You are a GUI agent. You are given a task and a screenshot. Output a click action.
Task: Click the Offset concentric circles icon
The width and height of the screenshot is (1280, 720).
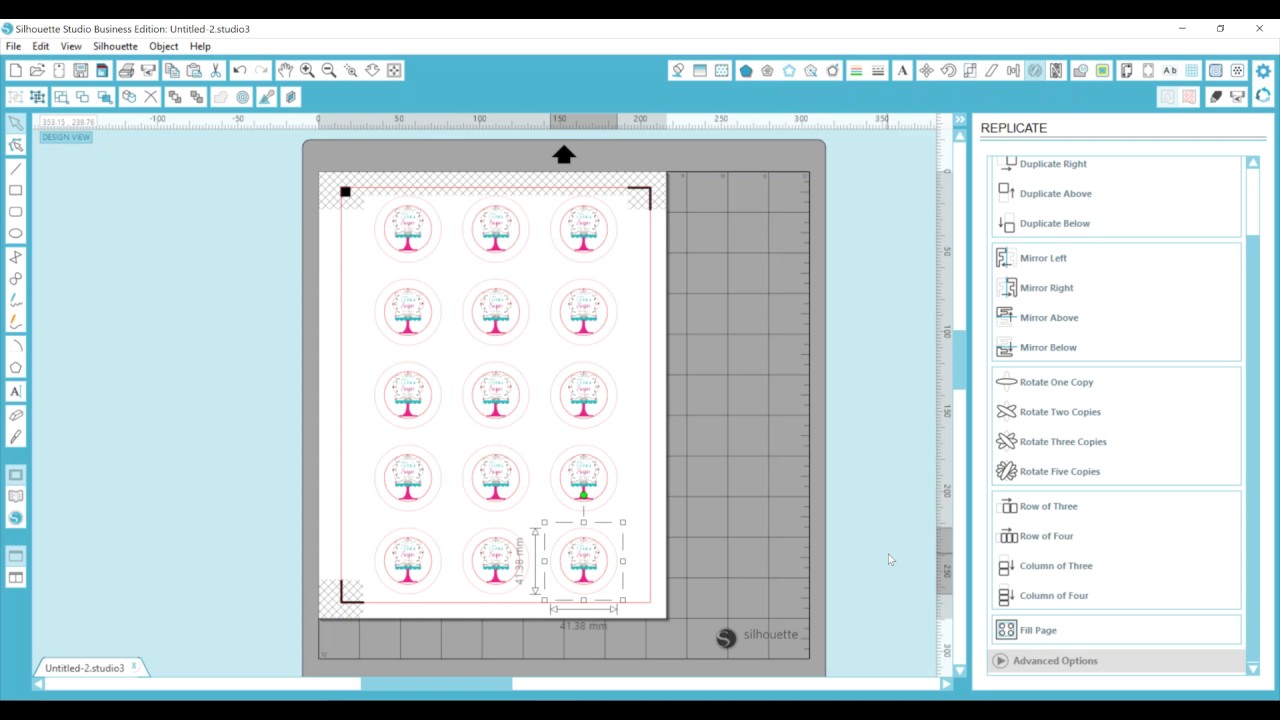[242, 97]
